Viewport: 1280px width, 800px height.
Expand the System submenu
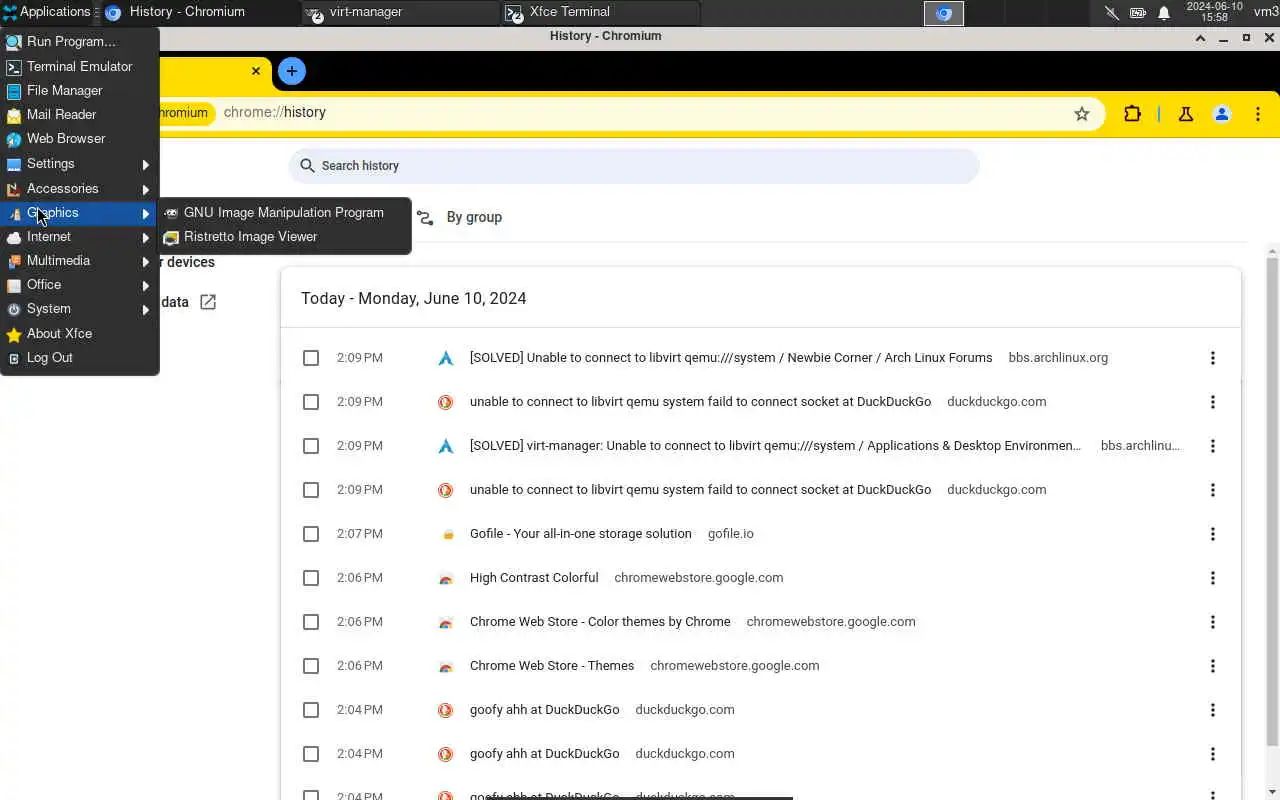pos(80,308)
